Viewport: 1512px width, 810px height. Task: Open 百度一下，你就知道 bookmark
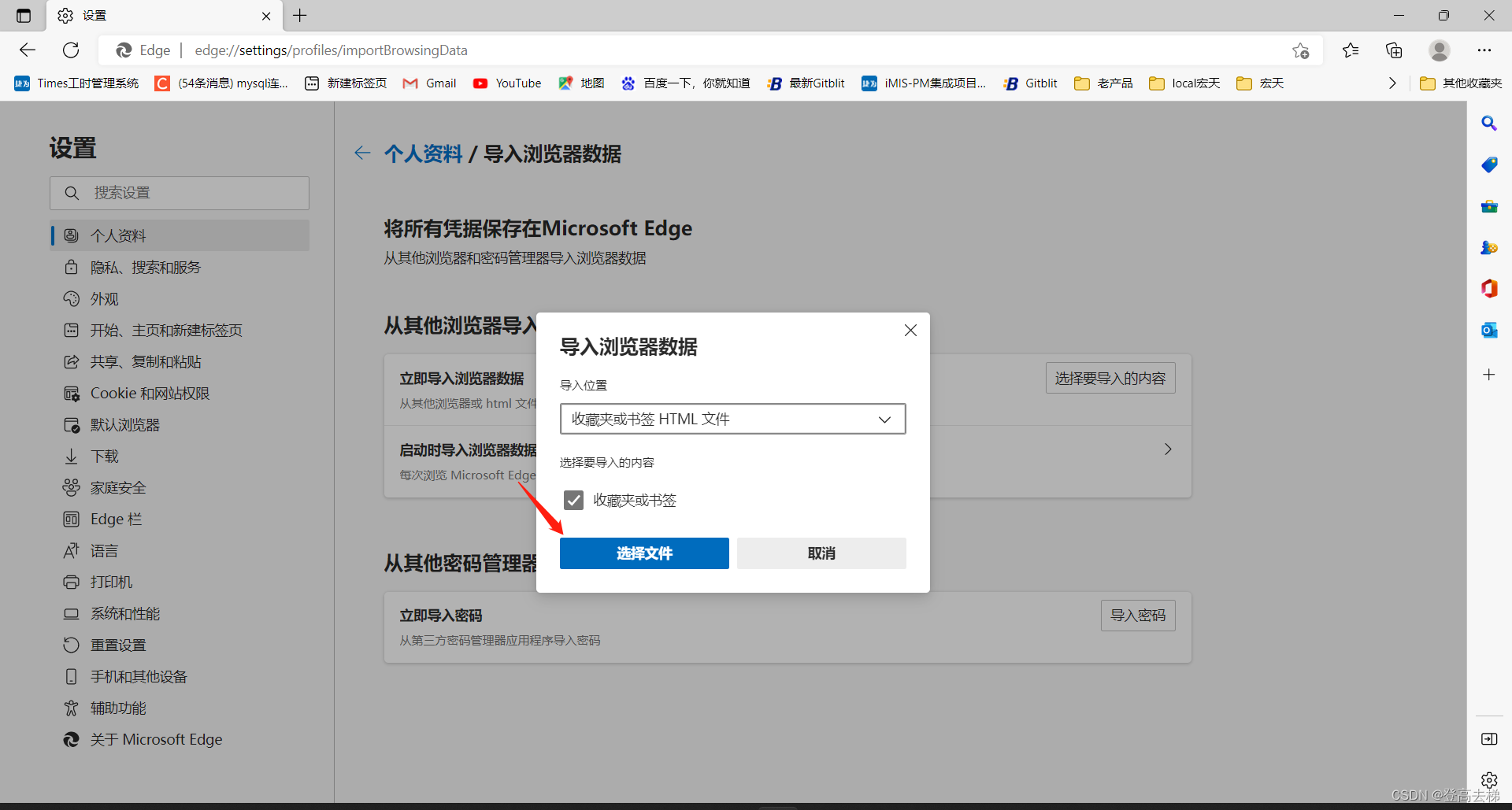pyautogui.click(x=685, y=83)
